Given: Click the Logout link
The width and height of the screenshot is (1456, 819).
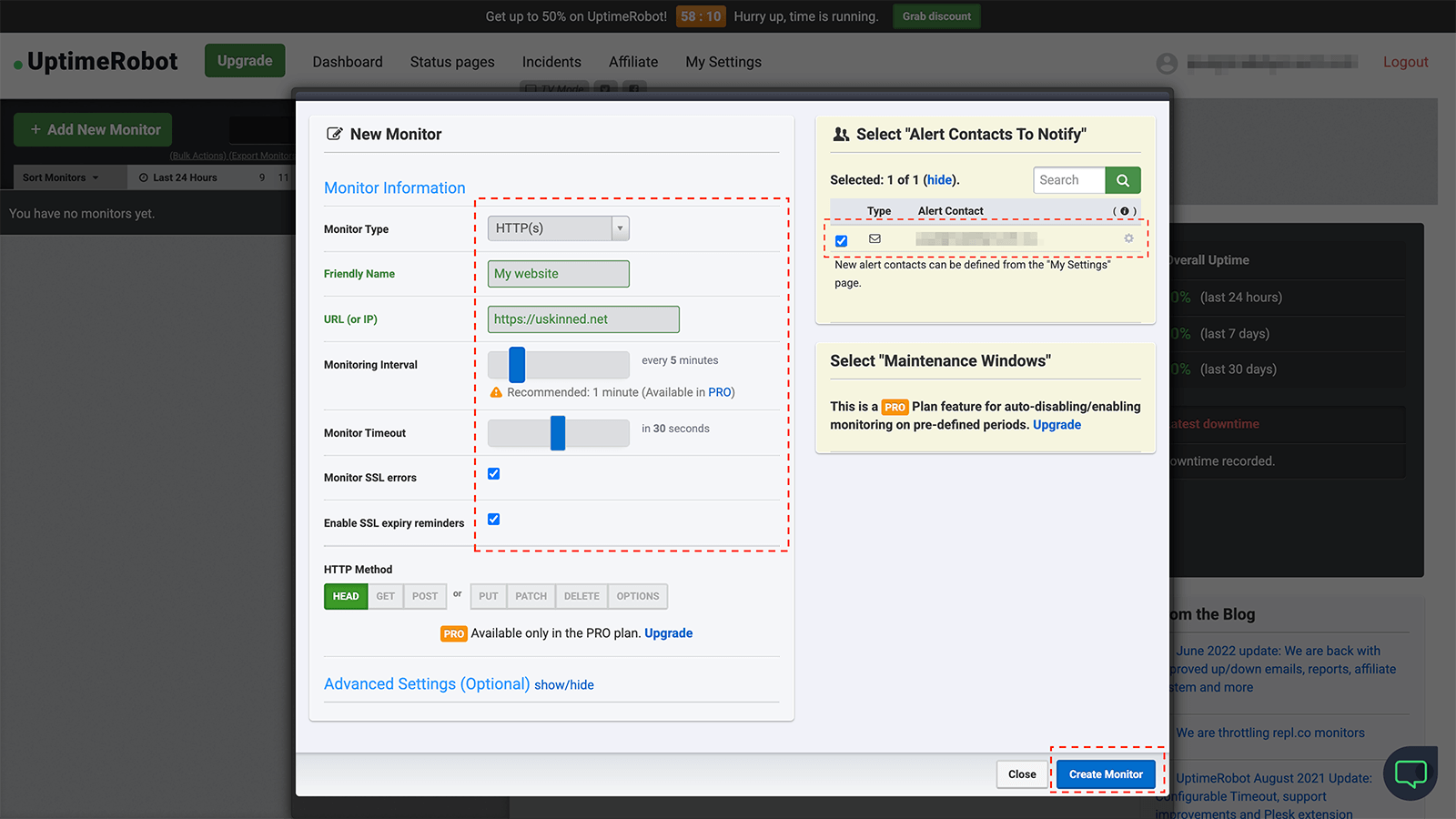Looking at the screenshot, I should pos(1406,62).
